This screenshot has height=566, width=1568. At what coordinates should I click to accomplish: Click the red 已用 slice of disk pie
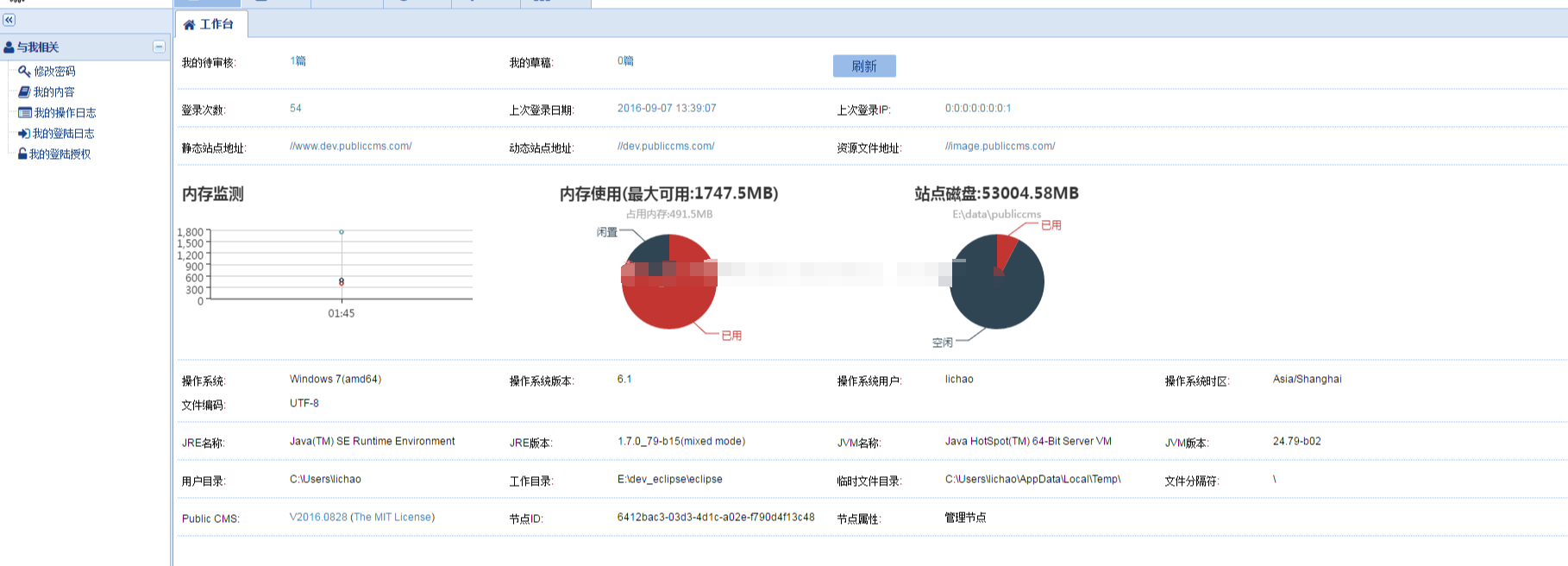tap(1004, 250)
